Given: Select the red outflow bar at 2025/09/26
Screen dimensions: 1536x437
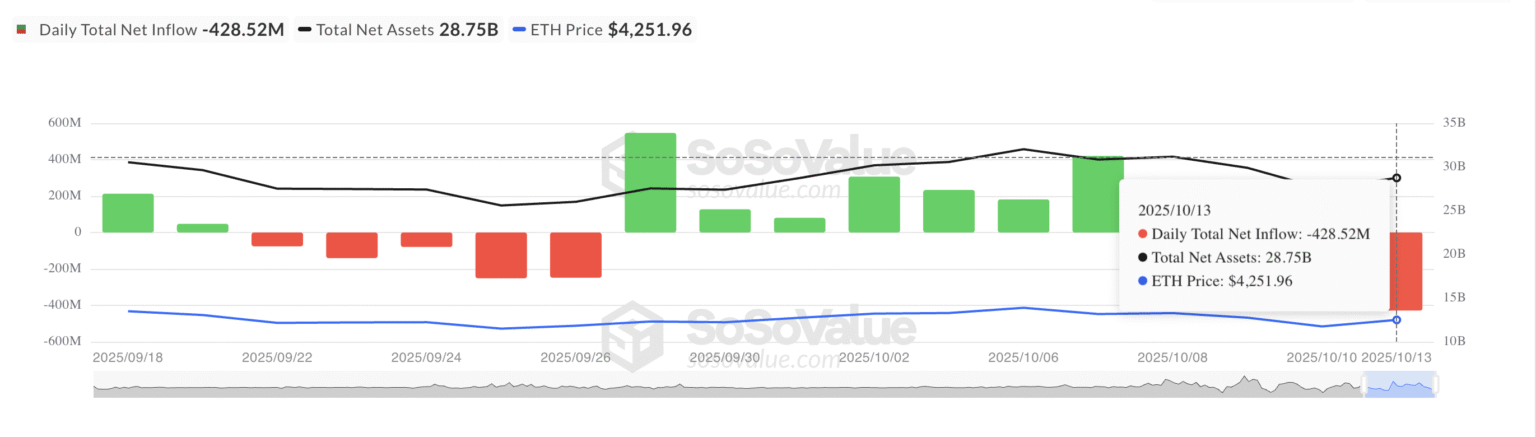Looking at the screenshot, I should click(x=576, y=254).
